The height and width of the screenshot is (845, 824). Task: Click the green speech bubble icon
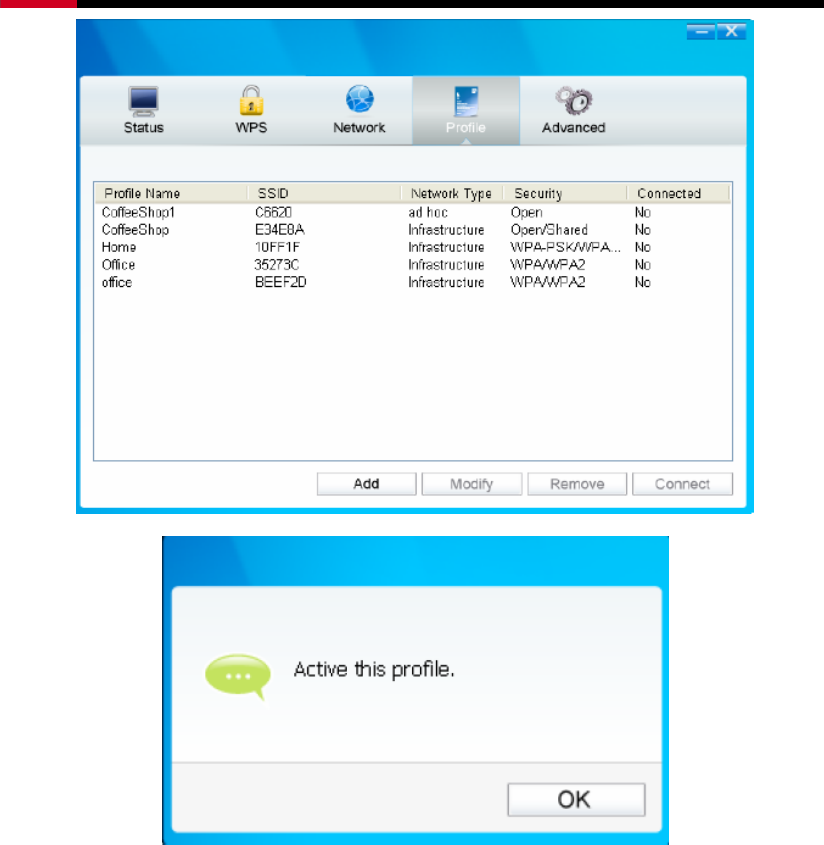238,676
